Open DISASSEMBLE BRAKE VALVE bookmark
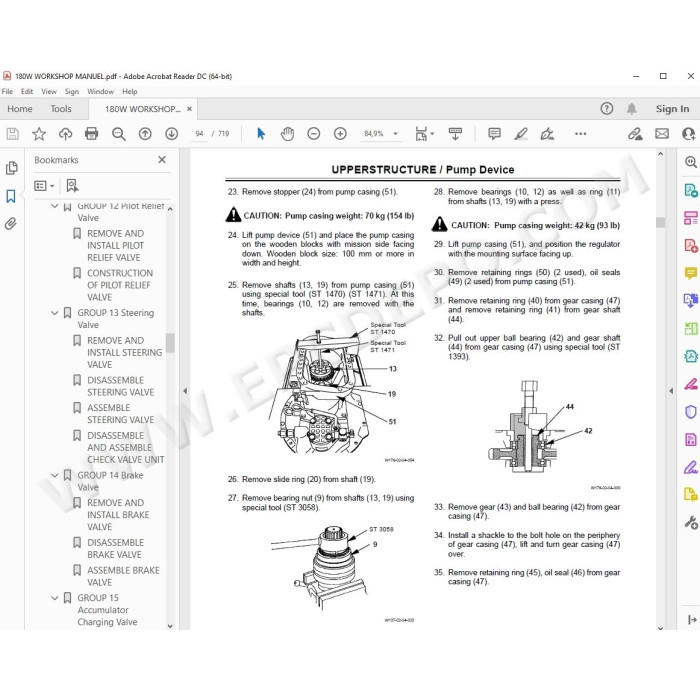Image resolution: width=700 pixels, height=700 pixels. click(116, 549)
